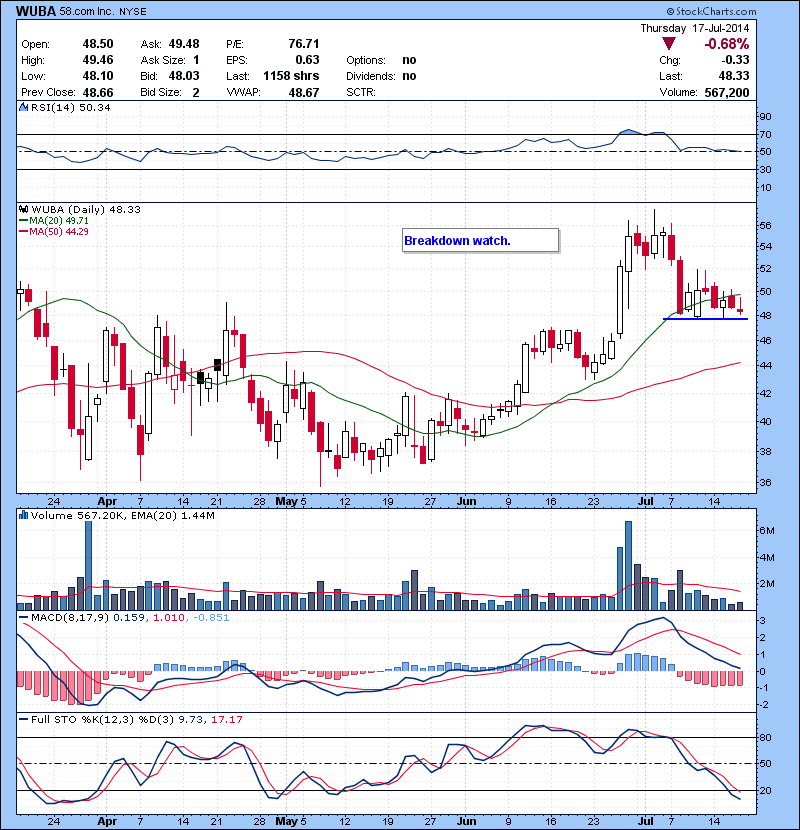Click the MACD(8,17,9) indicator label
The width and height of the screenshot is (800, 830).
point(70,617)
